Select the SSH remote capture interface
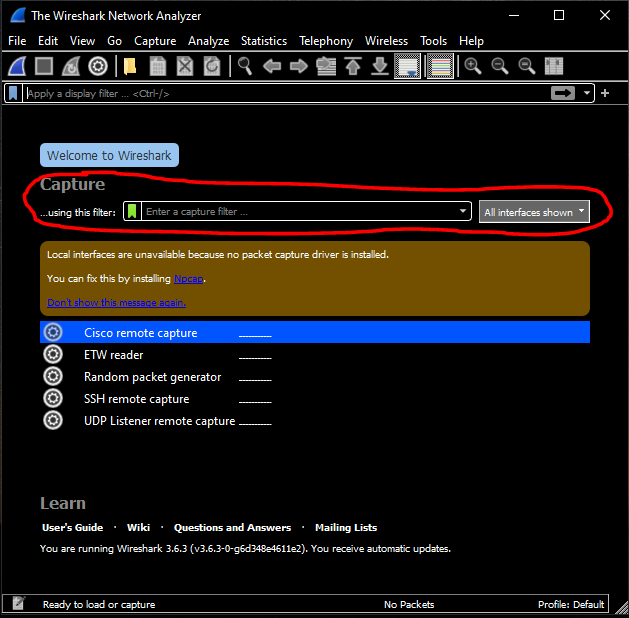The height and width of the screenshot is (618, 629). [315, 399]
